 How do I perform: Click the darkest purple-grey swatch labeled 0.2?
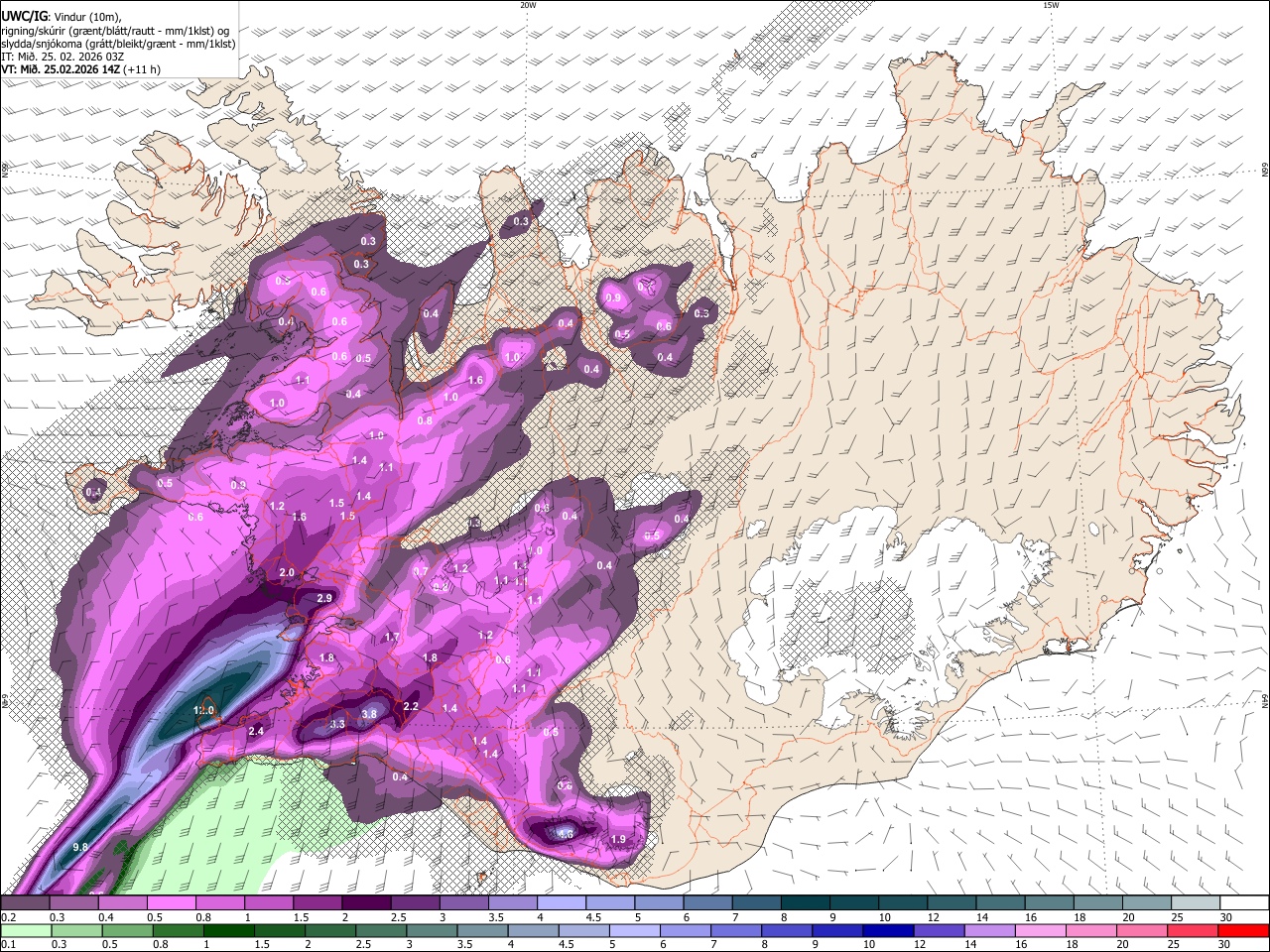(26, 902)
